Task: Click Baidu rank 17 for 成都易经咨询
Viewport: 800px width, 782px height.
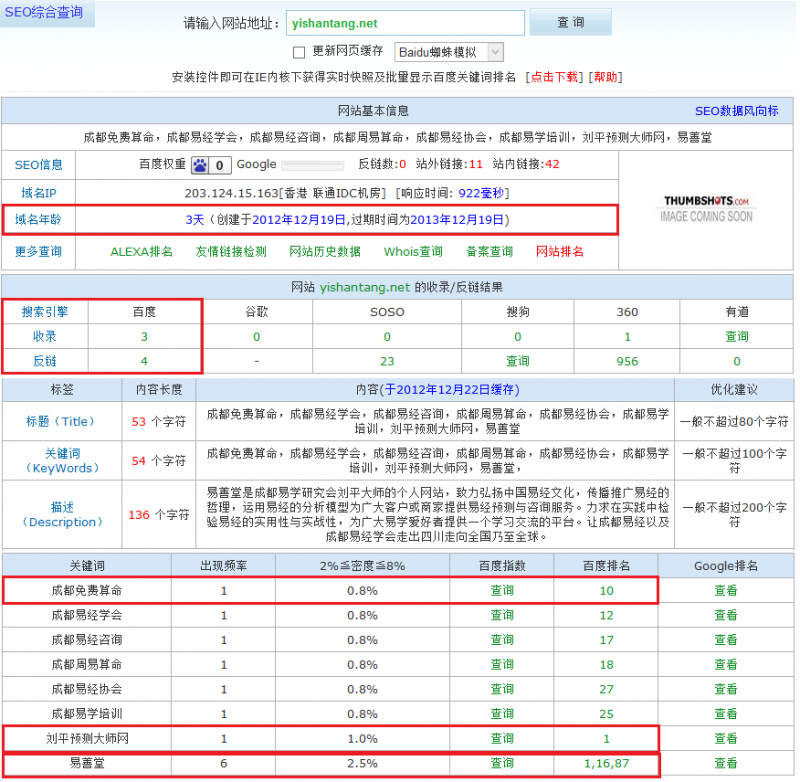Action: [607, 640]
